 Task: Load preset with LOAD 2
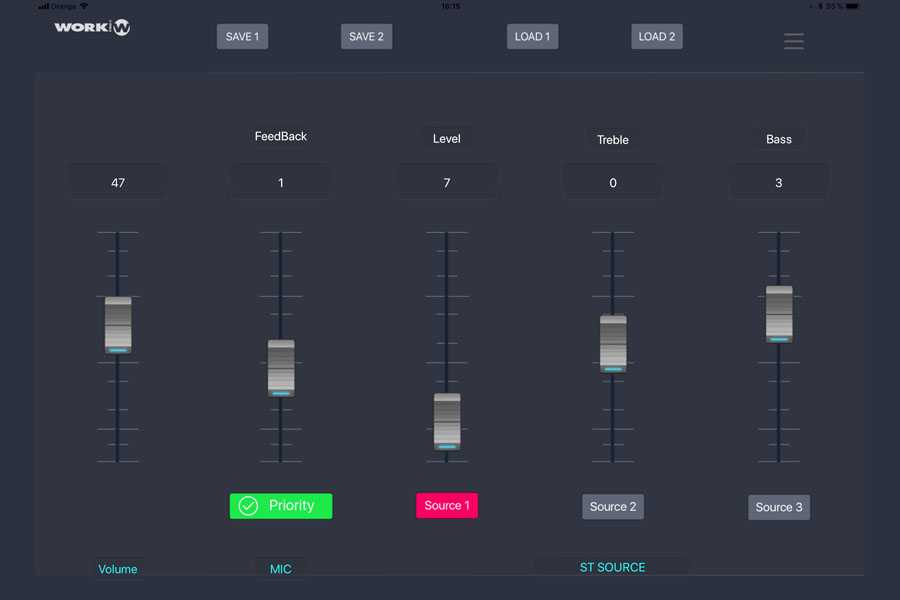point(657,37)
